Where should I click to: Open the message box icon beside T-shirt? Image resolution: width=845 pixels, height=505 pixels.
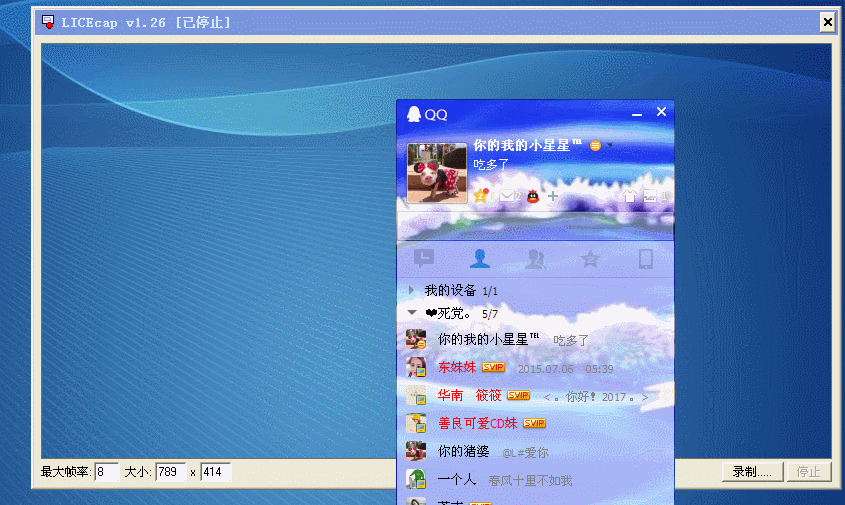tap(649, 196)
